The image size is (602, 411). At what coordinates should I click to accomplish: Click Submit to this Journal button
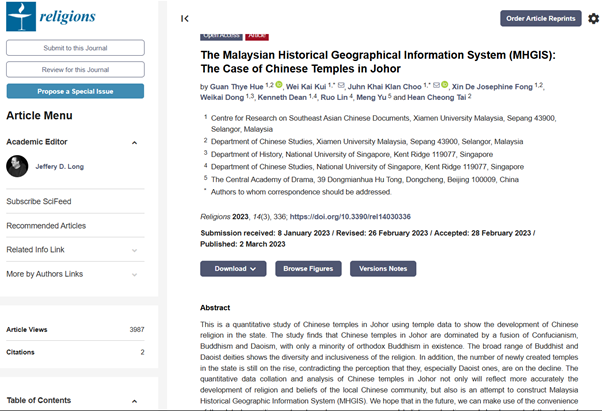[x=75, y=48]
